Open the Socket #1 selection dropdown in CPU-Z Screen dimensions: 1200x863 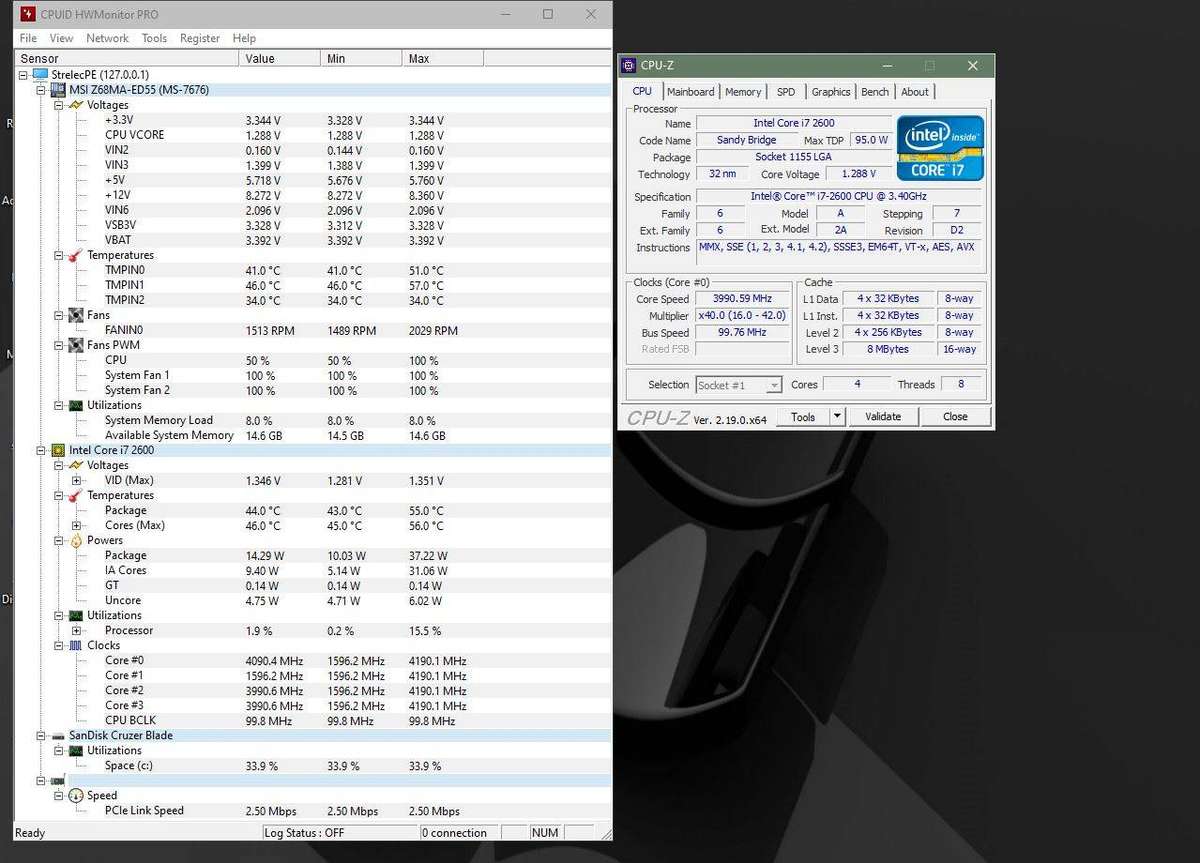click(773, 385)
